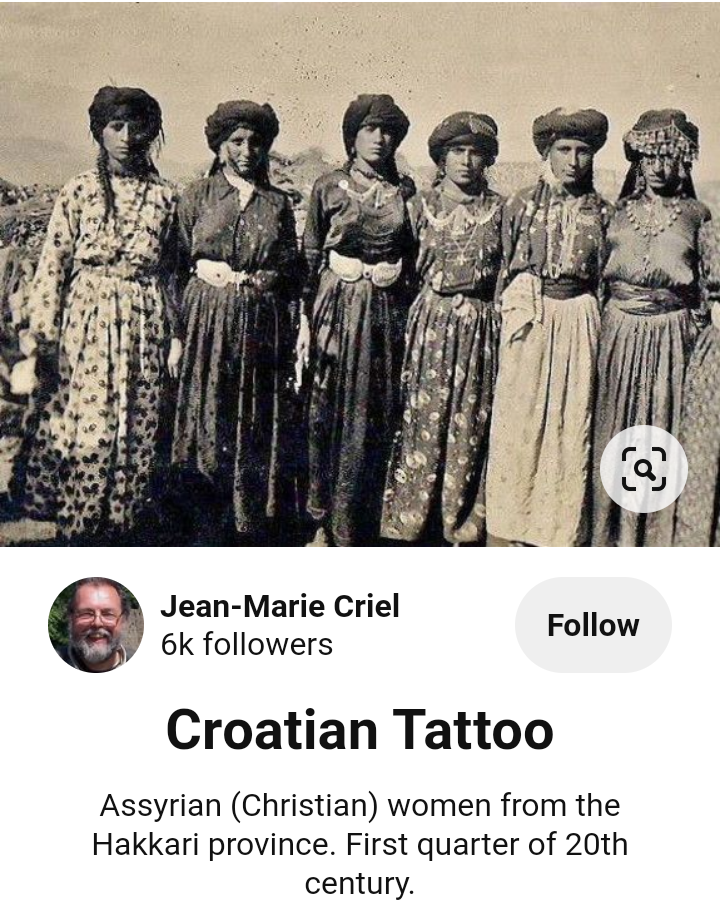Tap the fifth woman's light-colored skirt
The width and height of the screenshot is (720, 912).
[x=544, y=419]
